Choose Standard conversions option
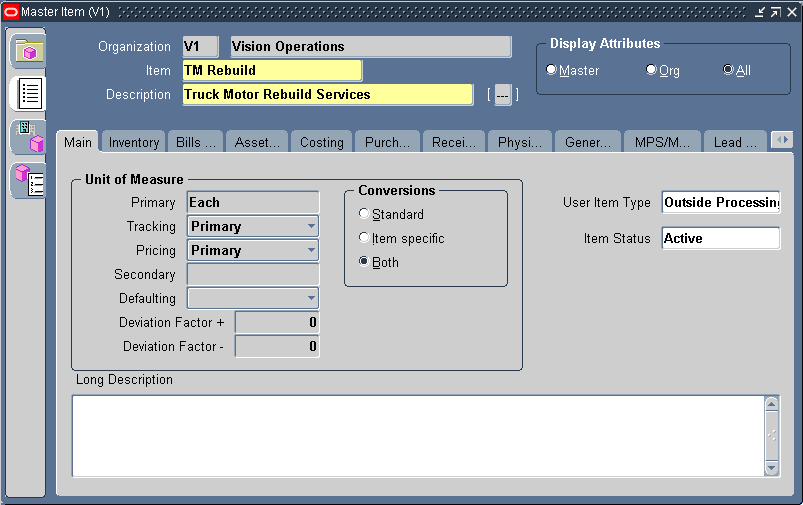Screen dimensions: 803x505 (x=364, y=214)
